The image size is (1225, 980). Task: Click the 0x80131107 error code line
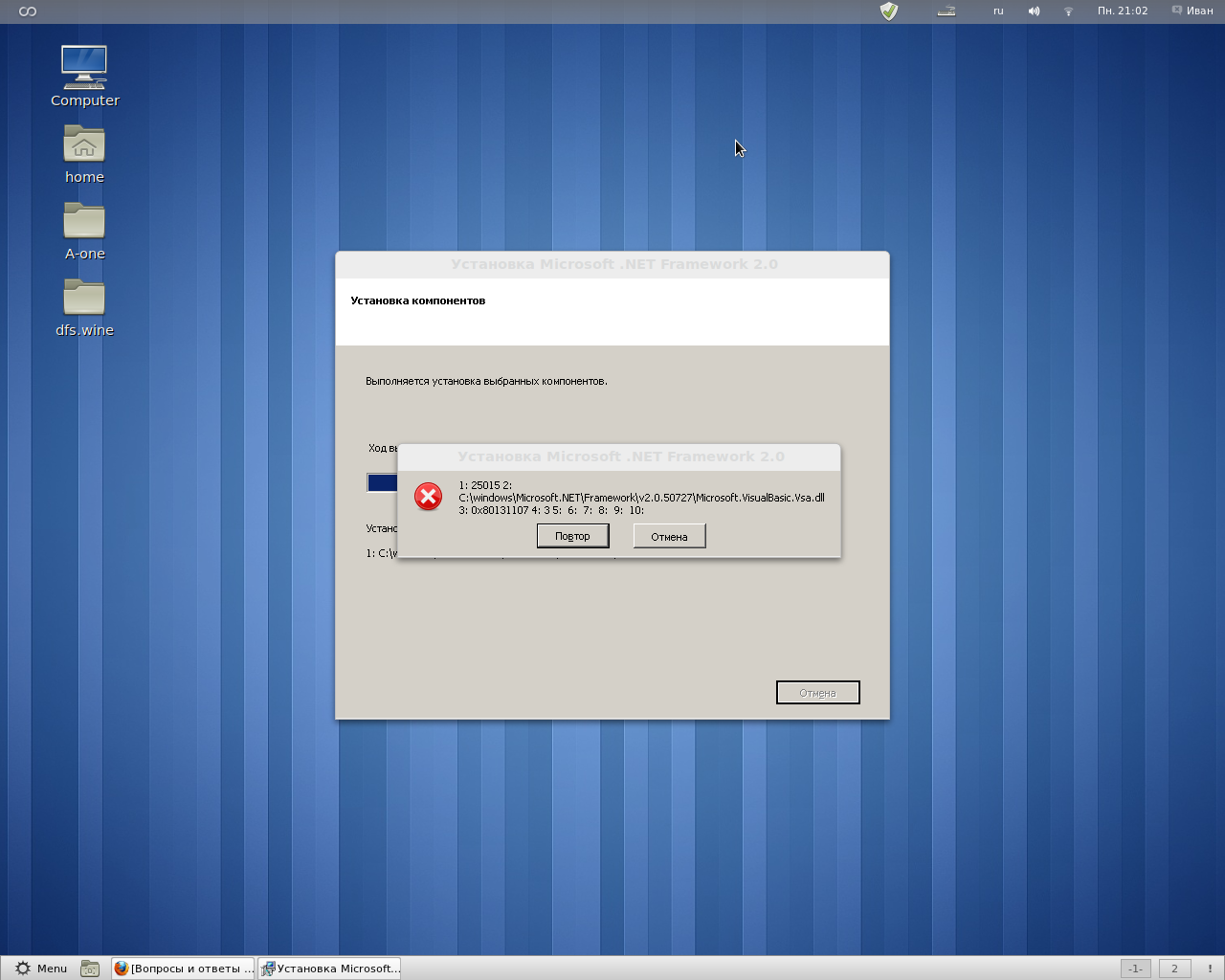click(551, 510)
